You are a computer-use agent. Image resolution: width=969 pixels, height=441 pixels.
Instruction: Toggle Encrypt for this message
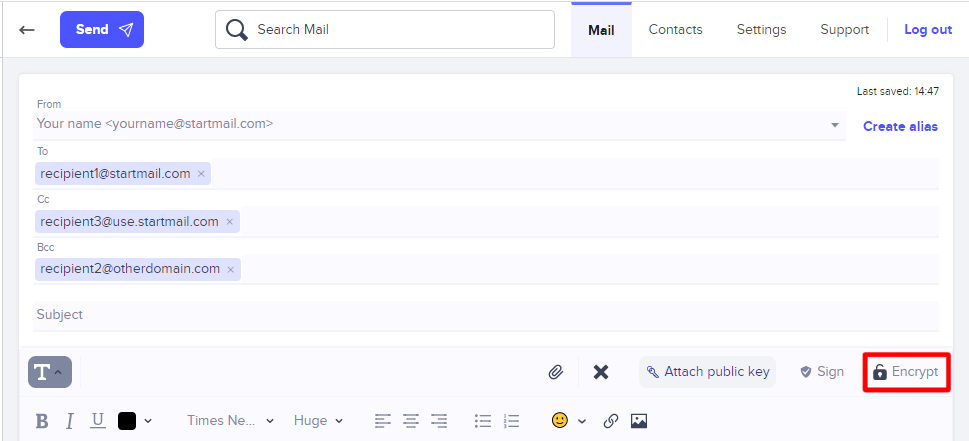coord(905,372)
